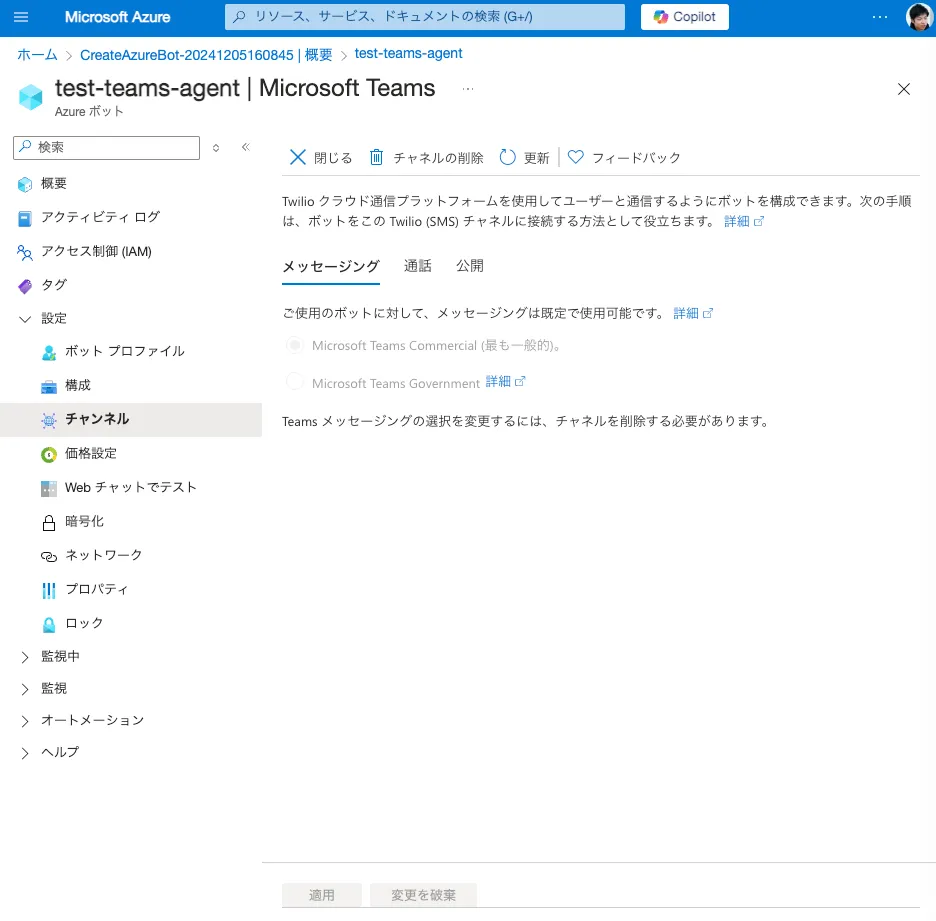
Task: Open CreateAzureBot-20241205160845 breadcrumb link
Action: coord(206,55)
